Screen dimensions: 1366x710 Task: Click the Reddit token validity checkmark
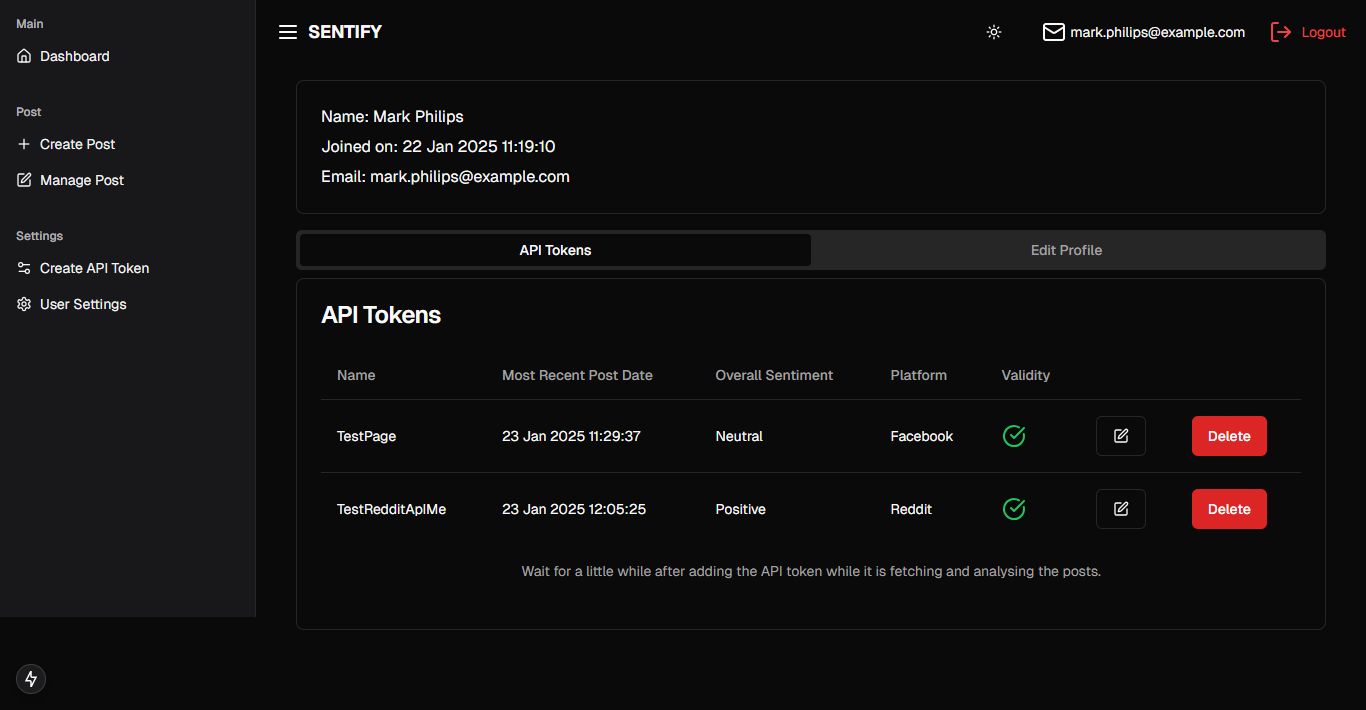pyautogui.click(x=1014, y=509)
